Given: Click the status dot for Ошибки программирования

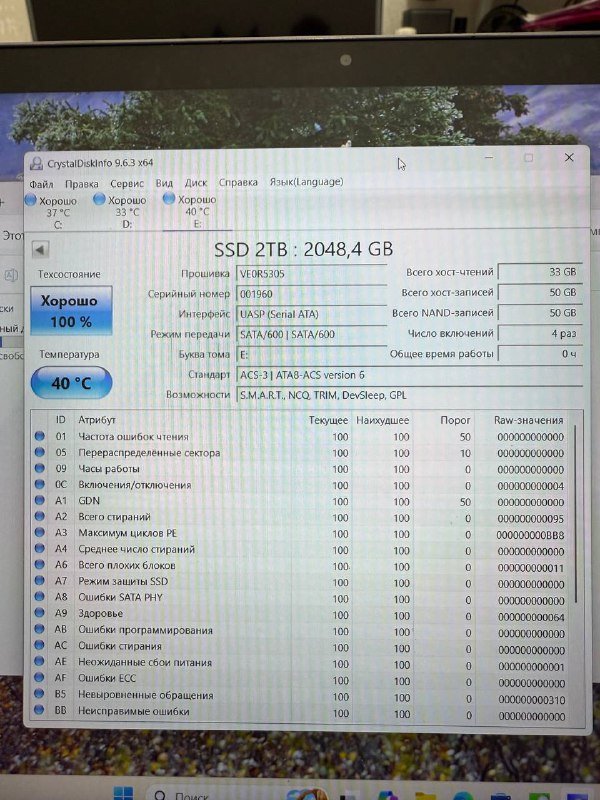Looking at the screenshot, I should pyautogui.click(x=39, y=629).
